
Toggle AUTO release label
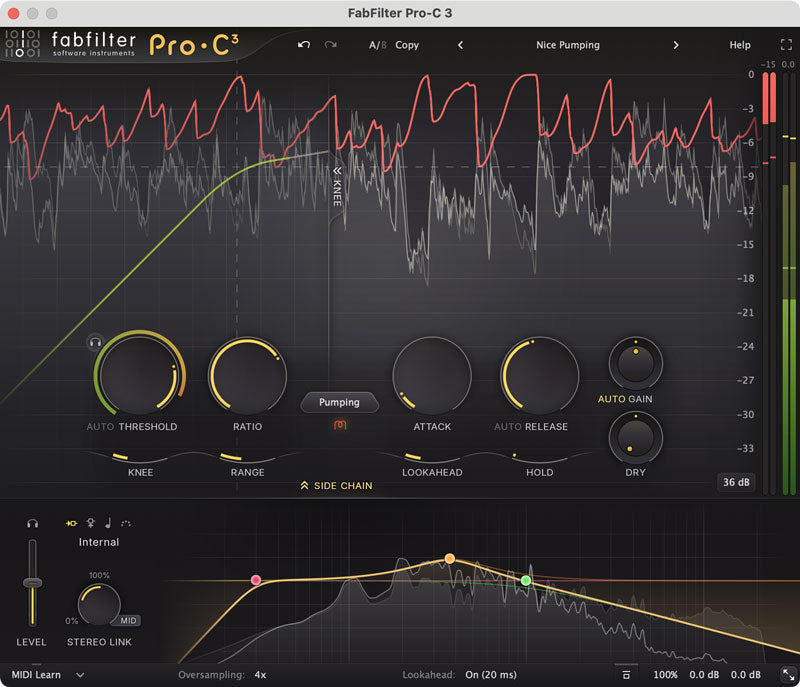[508, 426]
